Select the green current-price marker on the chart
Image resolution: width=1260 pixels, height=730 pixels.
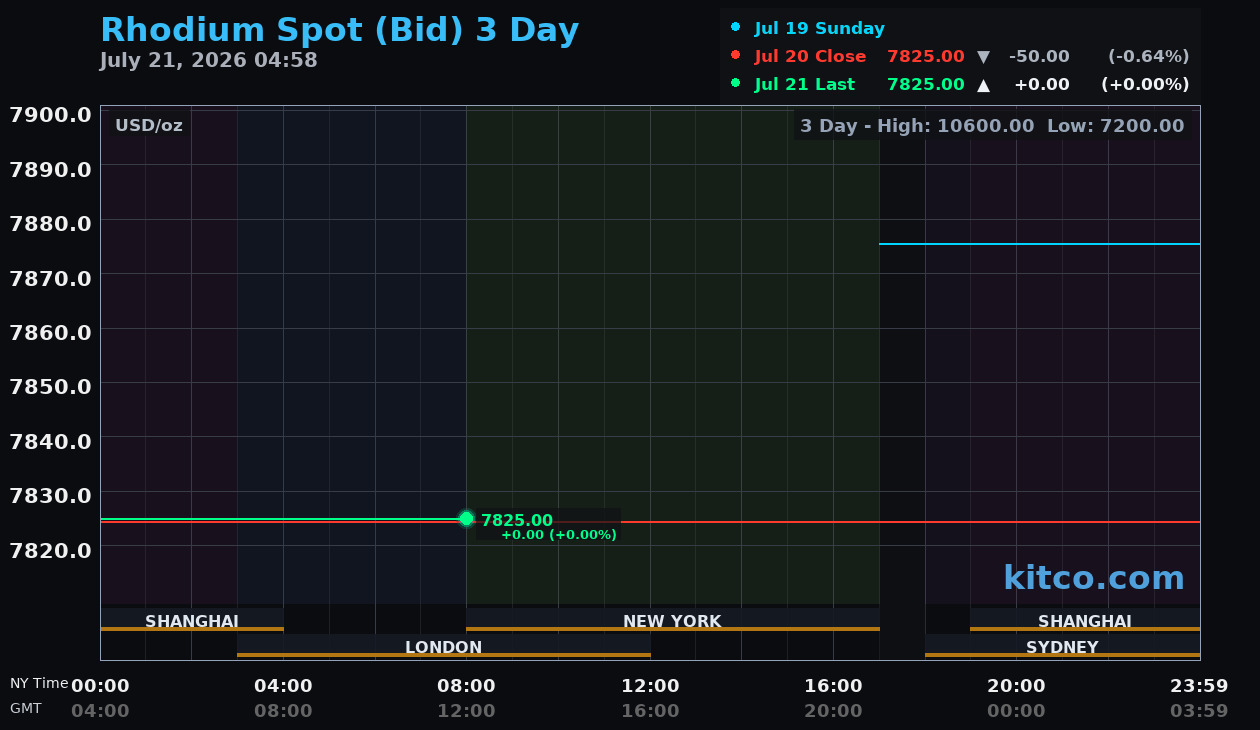point(466,518)
